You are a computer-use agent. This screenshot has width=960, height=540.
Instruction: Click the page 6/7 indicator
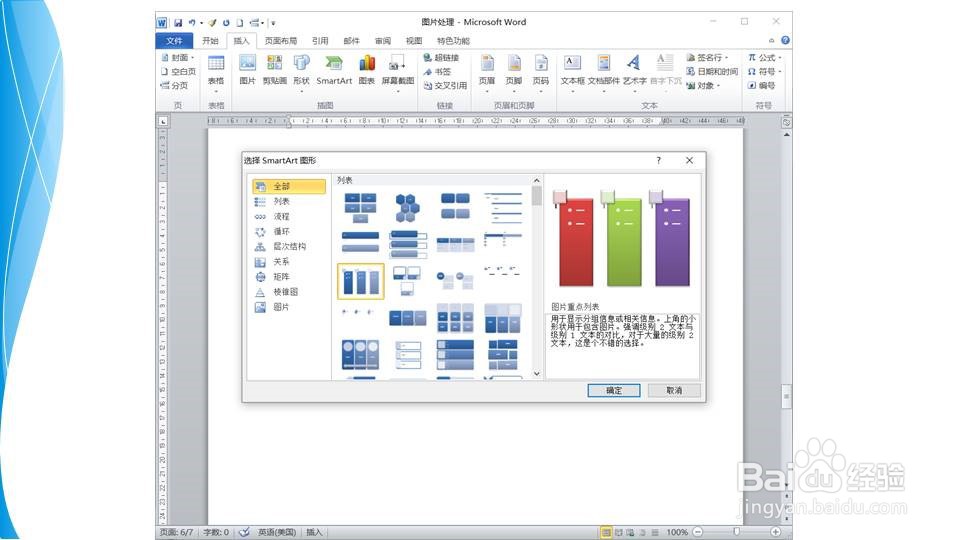(x=176, y=532)
